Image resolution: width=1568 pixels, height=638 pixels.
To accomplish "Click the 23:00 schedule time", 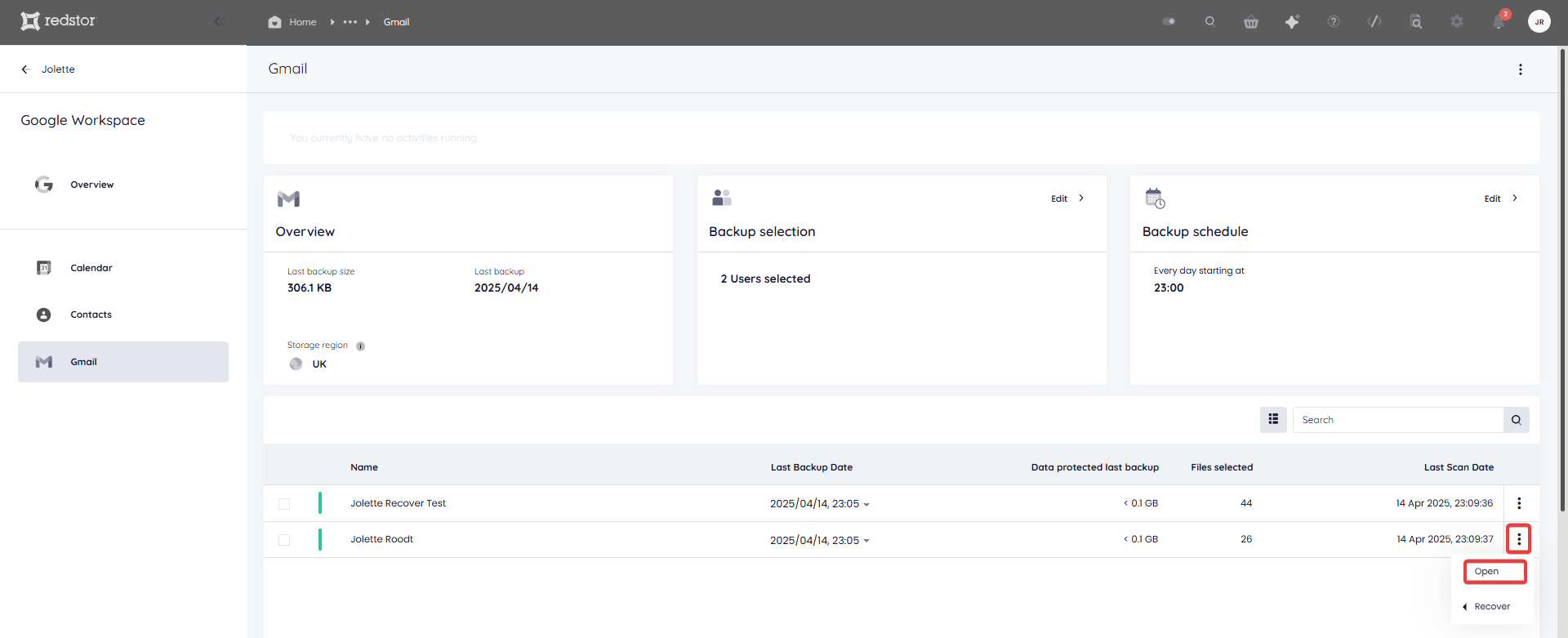I will pos(1169,288).
